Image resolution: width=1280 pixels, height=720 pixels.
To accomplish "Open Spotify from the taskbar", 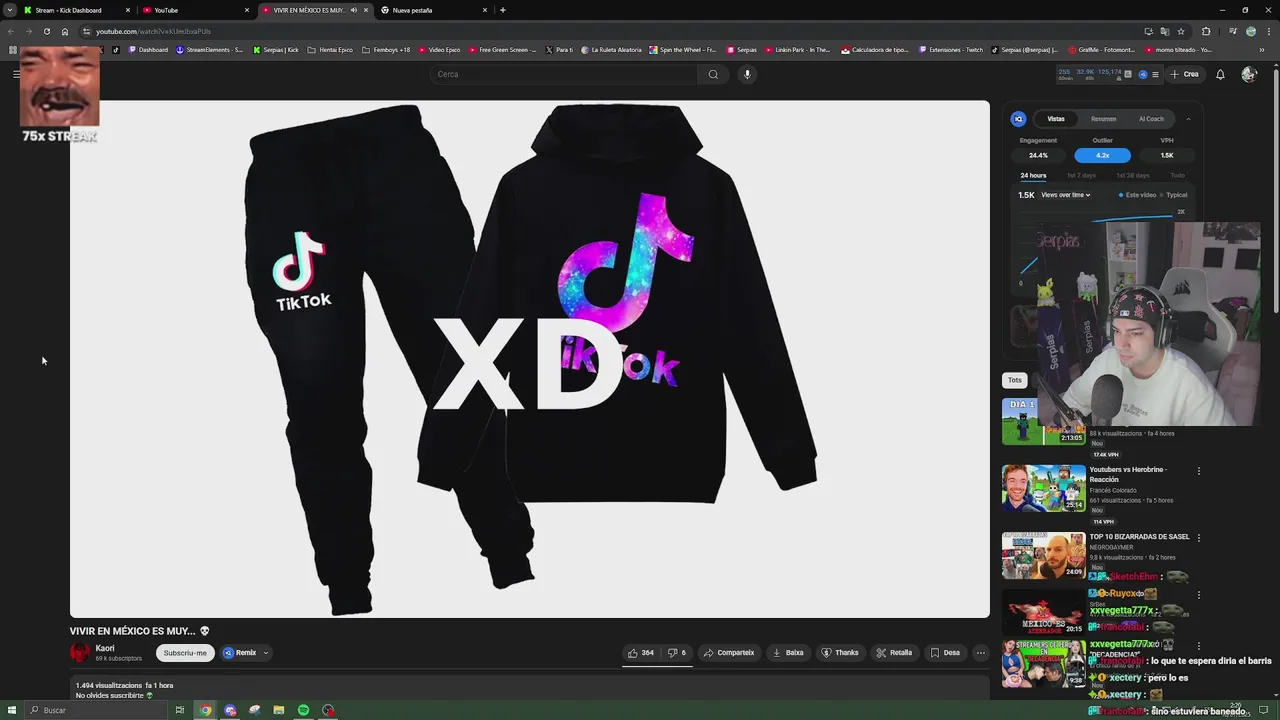I will pos(303,710).
